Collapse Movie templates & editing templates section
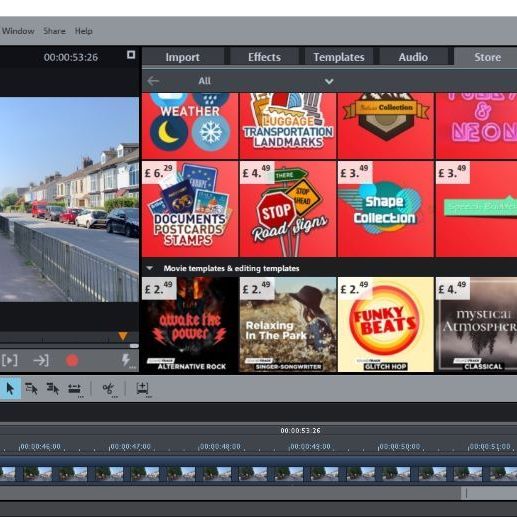517x517 pixels. tap(149, 268)
